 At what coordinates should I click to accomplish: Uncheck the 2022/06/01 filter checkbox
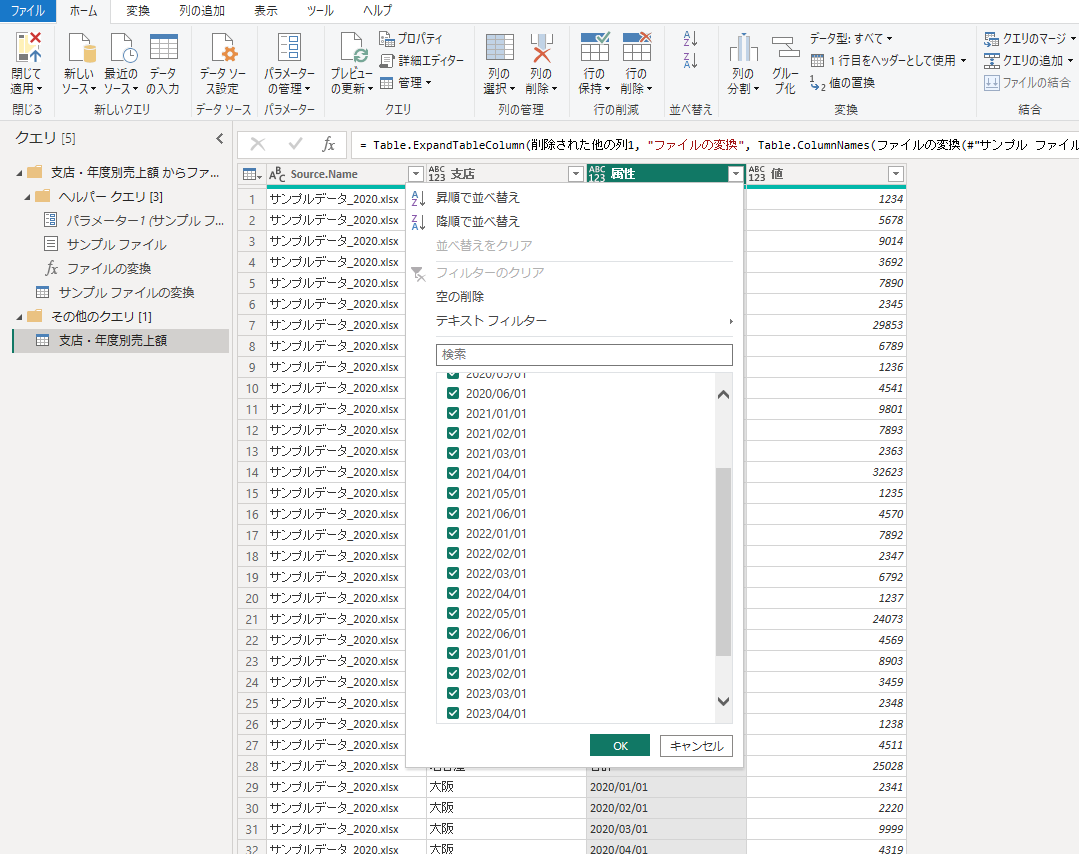pyautogui.click(x=453, y=634)
